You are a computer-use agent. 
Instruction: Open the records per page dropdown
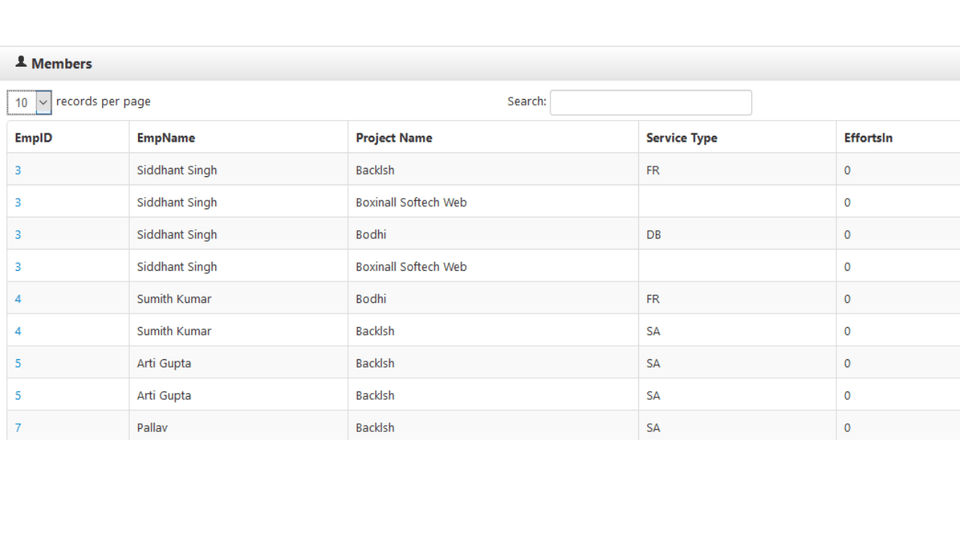pyautogui.click(x=29, y=102)
